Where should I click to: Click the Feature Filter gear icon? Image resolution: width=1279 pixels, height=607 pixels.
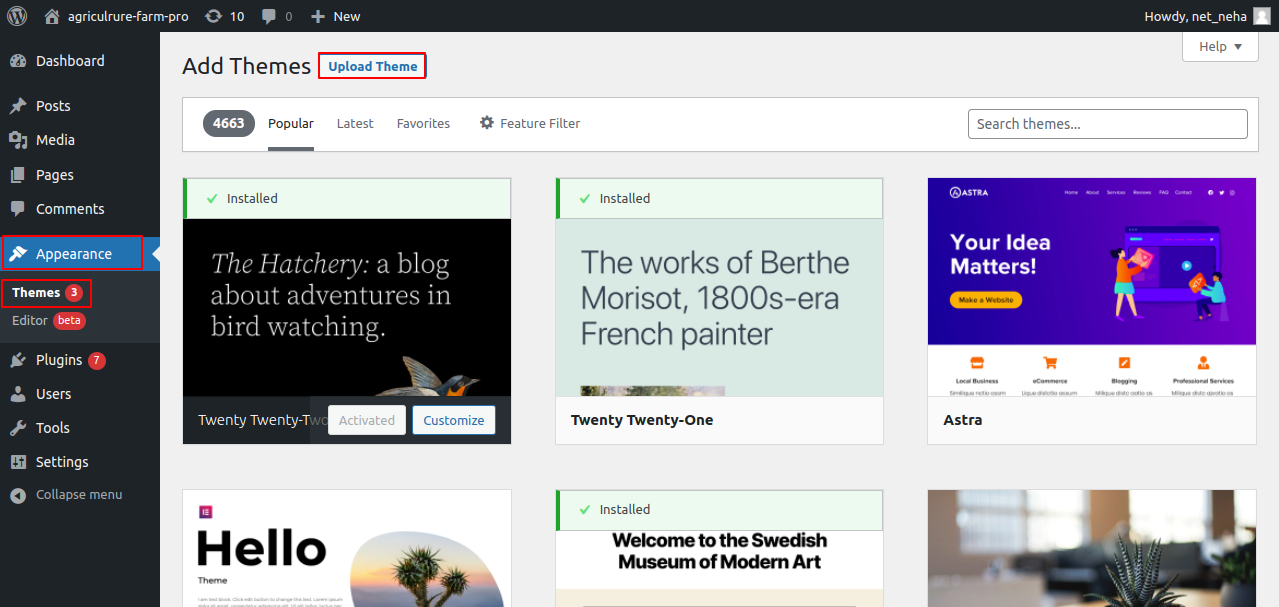click(487, 123)
